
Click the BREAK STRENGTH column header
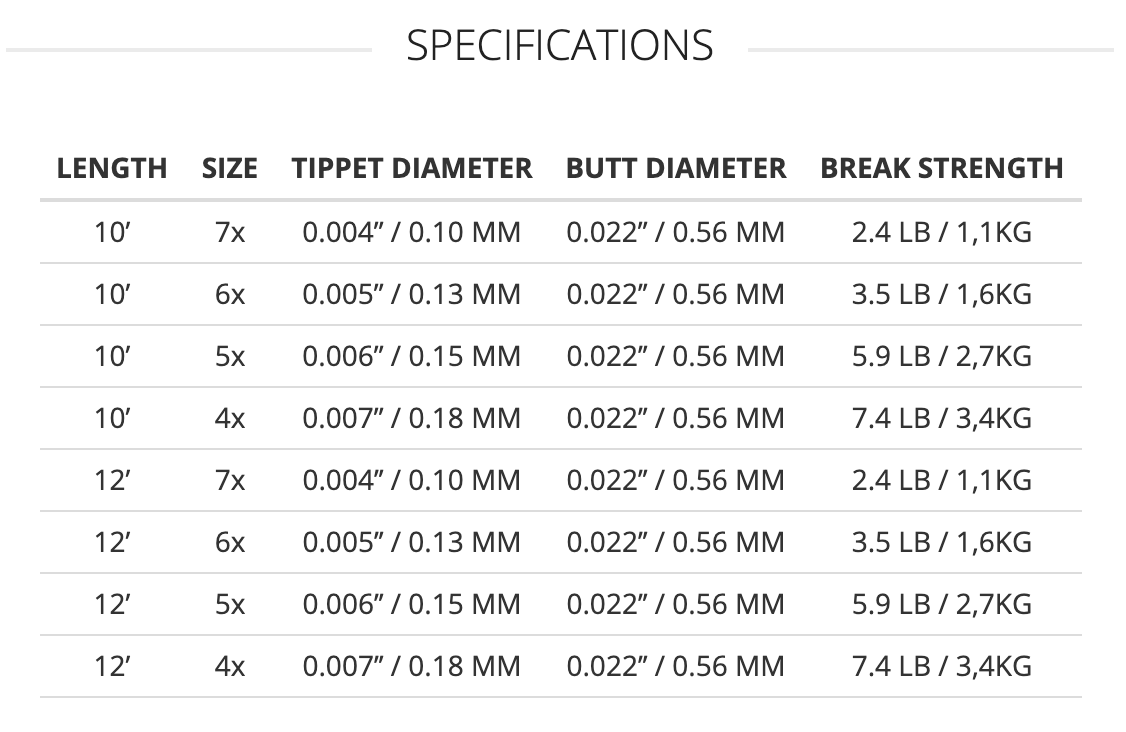pos(941,168)
